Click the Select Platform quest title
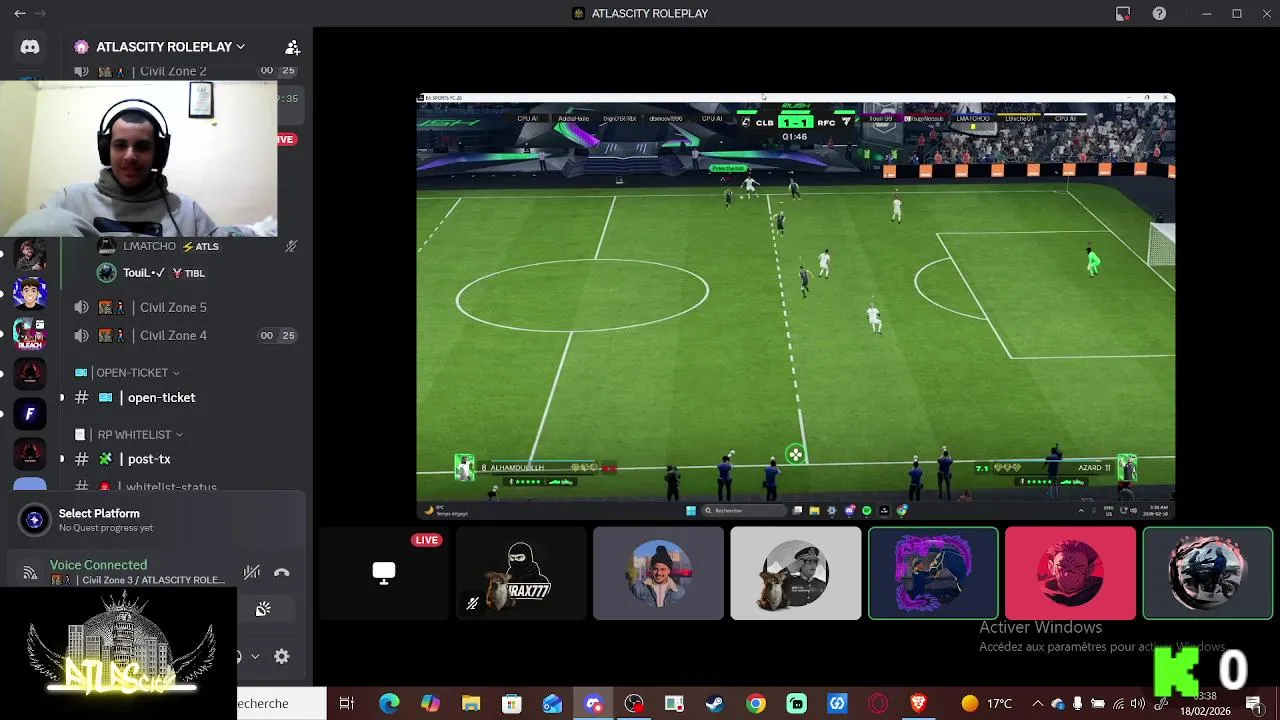This screenshot has width=1280, height=720. point(99,513)
